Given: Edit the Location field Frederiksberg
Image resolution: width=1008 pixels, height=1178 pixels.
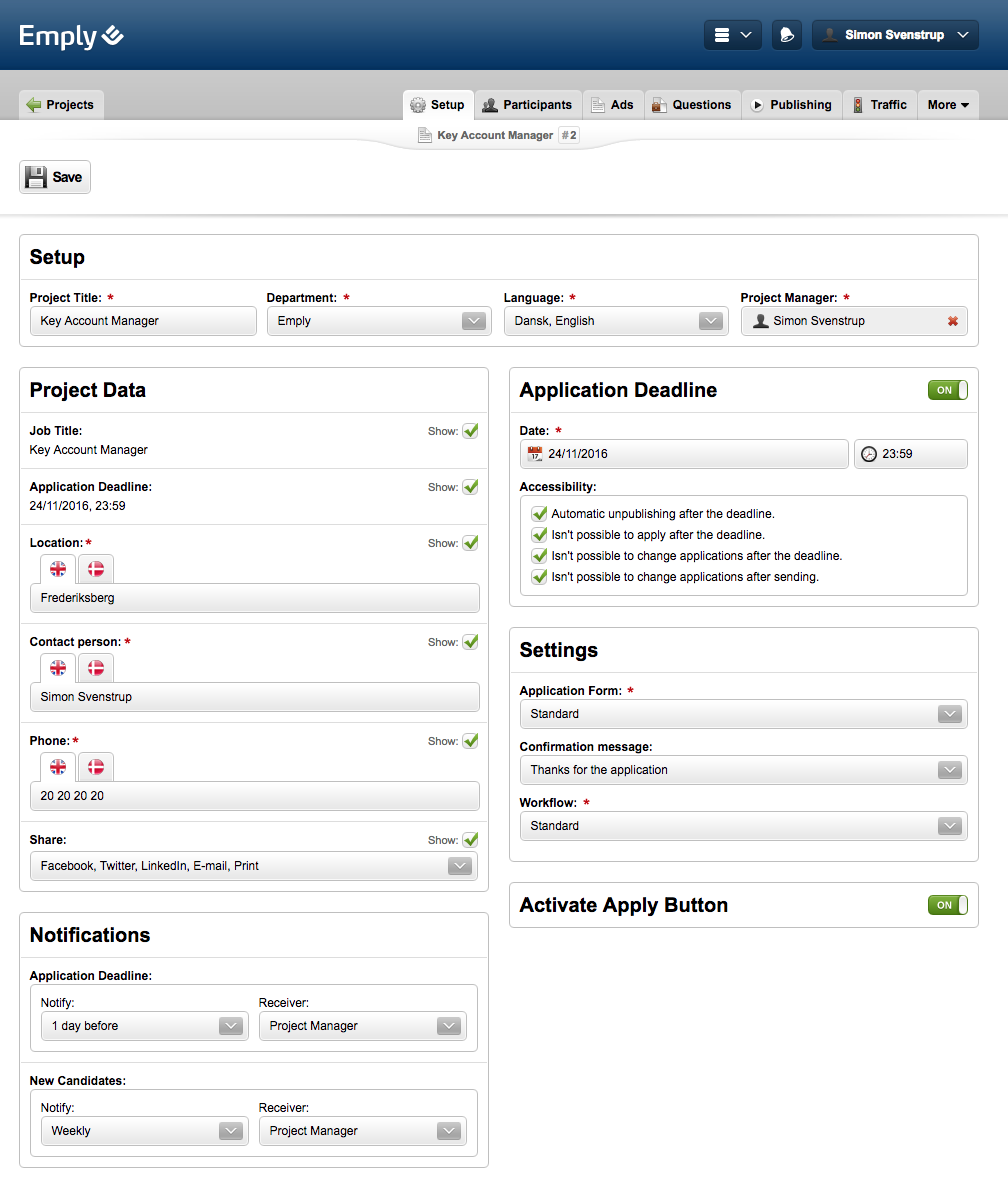Looking at the screenshot, I should 255,598.
